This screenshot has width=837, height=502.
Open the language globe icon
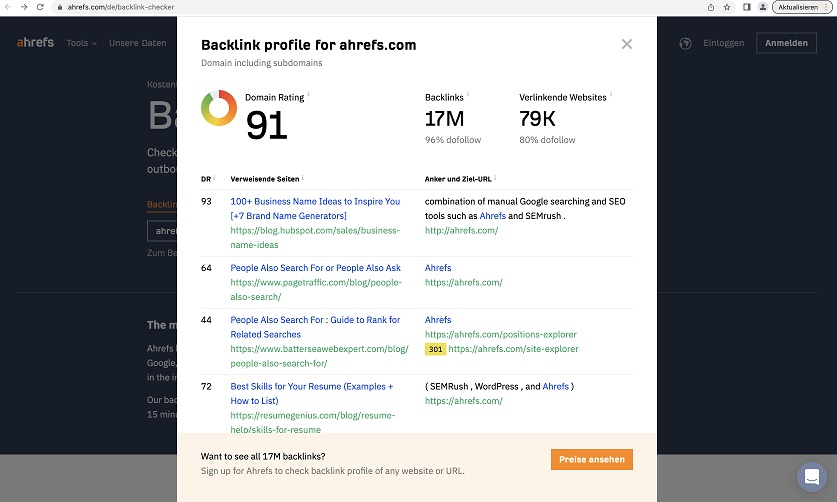[x=685, y=43]
